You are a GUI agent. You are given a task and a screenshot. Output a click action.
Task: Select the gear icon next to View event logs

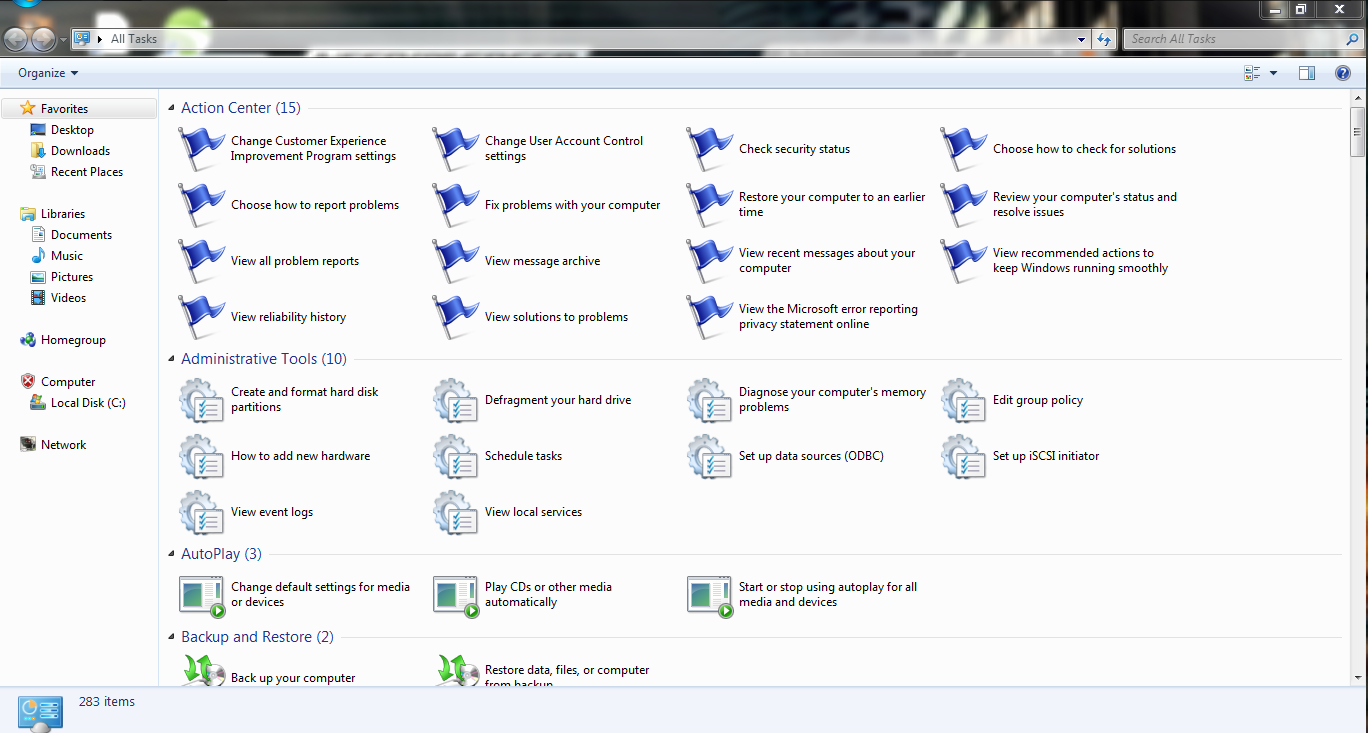pyautogui.click(x=201, y=512)
